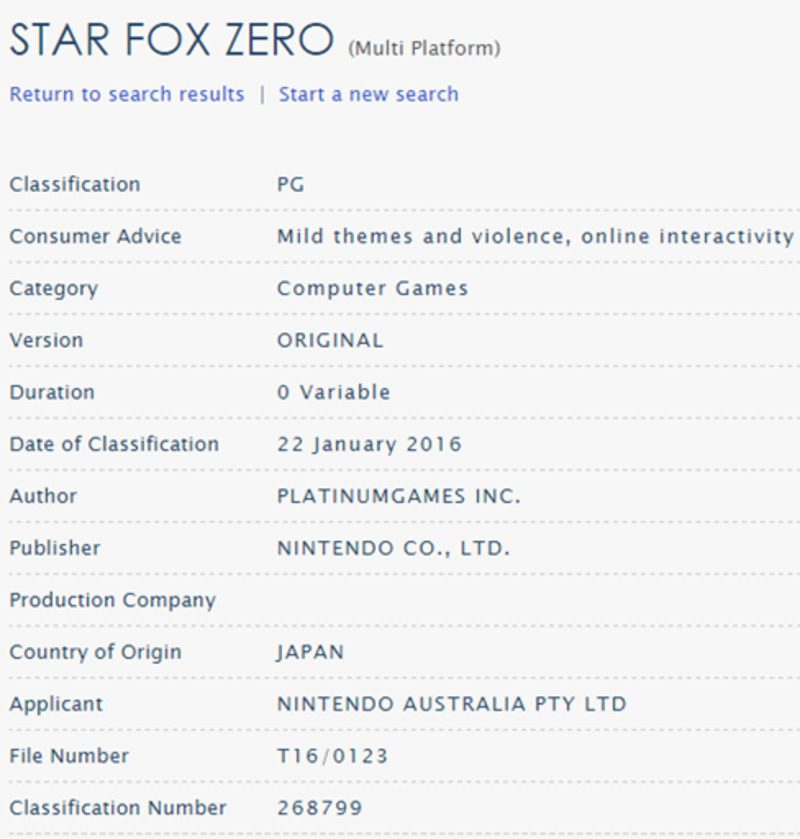The width and height of the screenshot is (800, 839).
Task: Click 'Return to search results' link
Action: [127, 94]
